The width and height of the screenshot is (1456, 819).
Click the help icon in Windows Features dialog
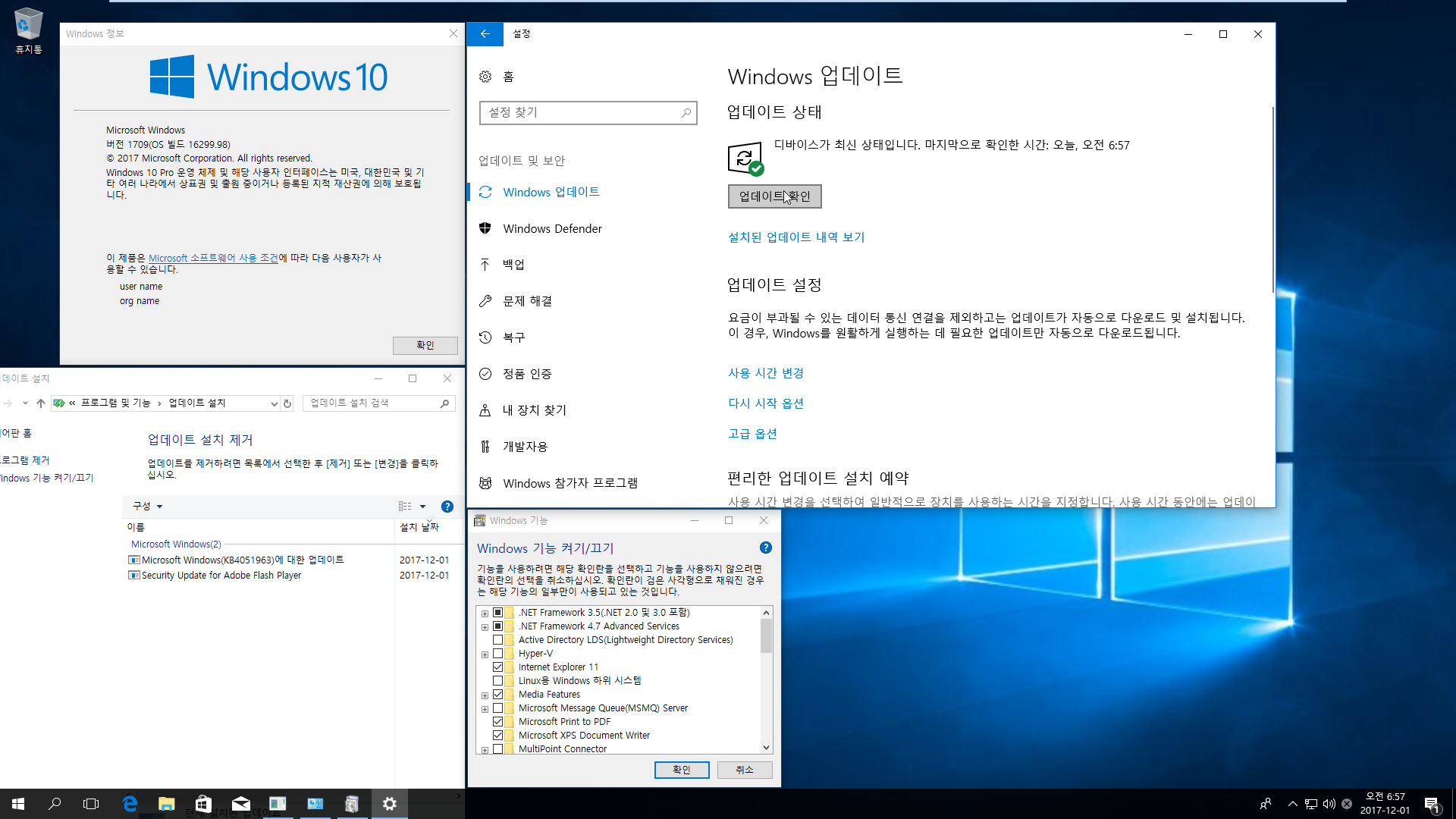coord(766,548)
